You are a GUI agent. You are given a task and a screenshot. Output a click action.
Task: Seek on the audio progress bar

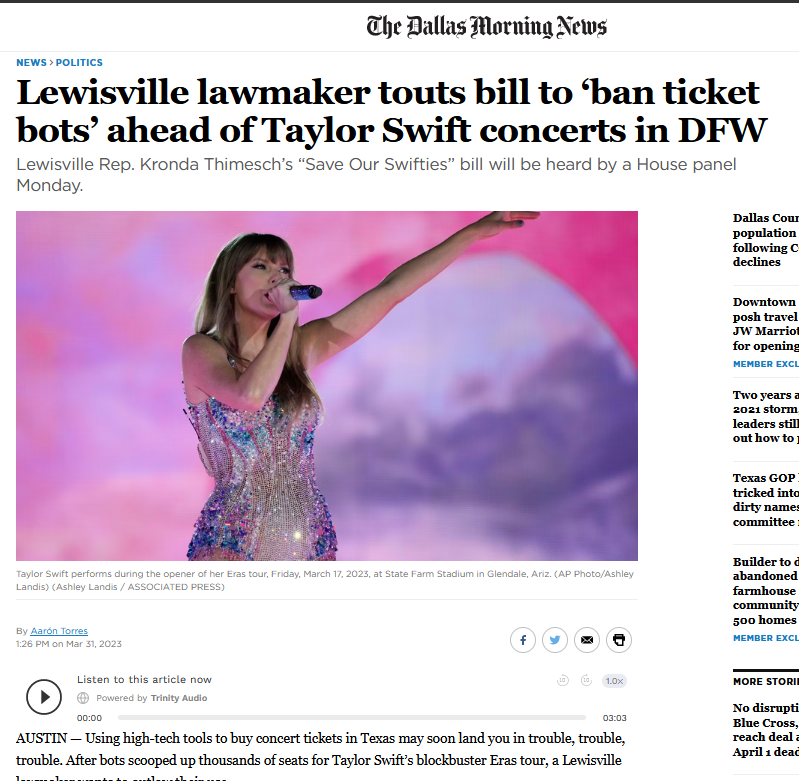[352, 717]
